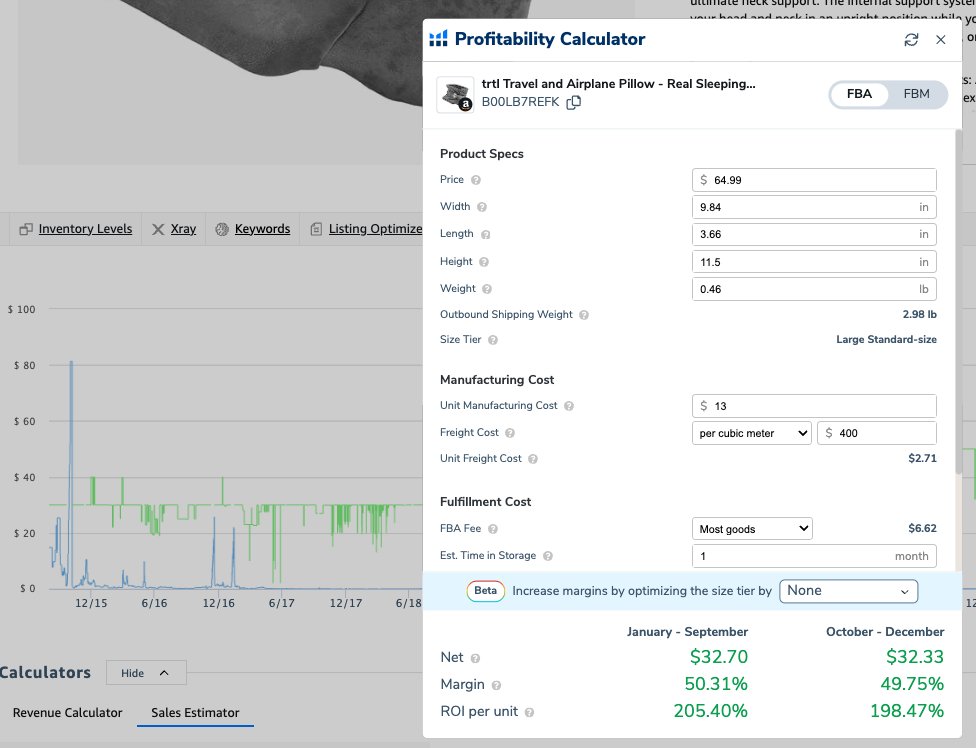Click the Xray X icon

click(x=158, y=230)
